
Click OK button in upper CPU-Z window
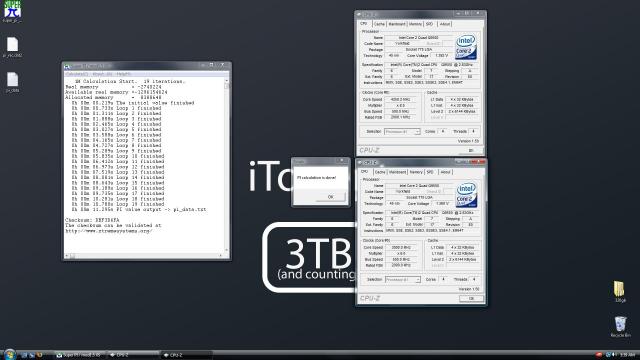(471, 151)
